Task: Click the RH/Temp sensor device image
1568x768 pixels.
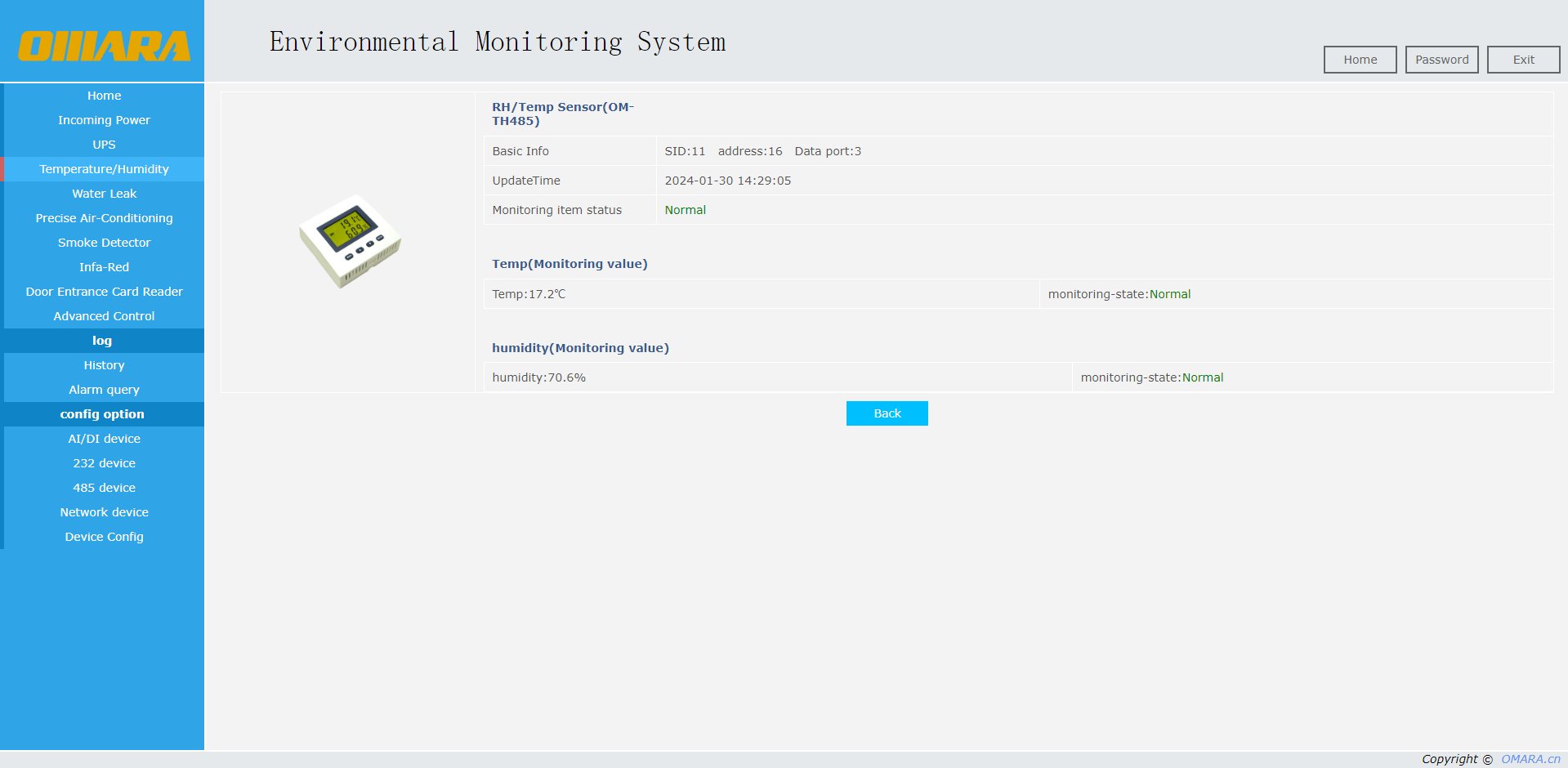Action: point(351,241)
